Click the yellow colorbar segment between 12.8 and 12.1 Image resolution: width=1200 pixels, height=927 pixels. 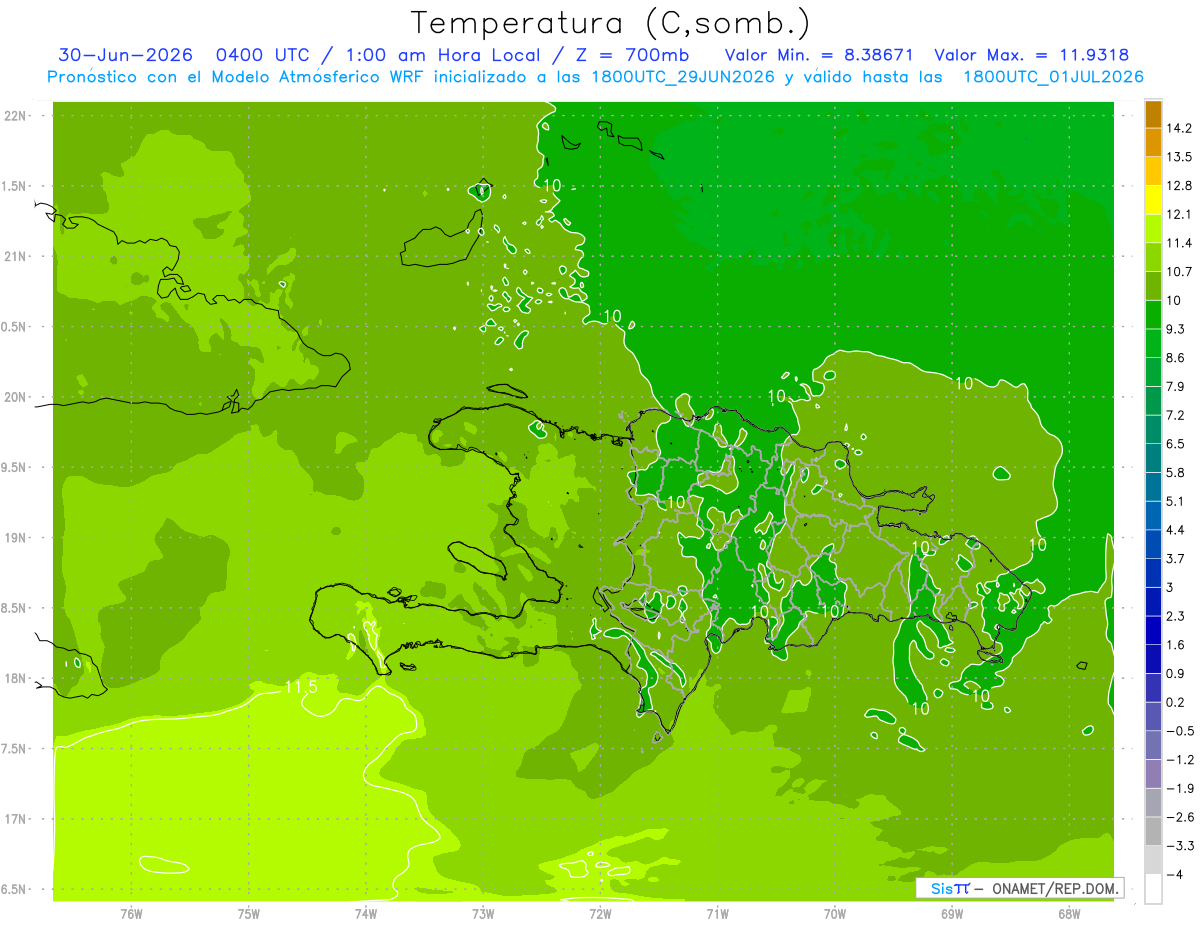[1153, 200]
